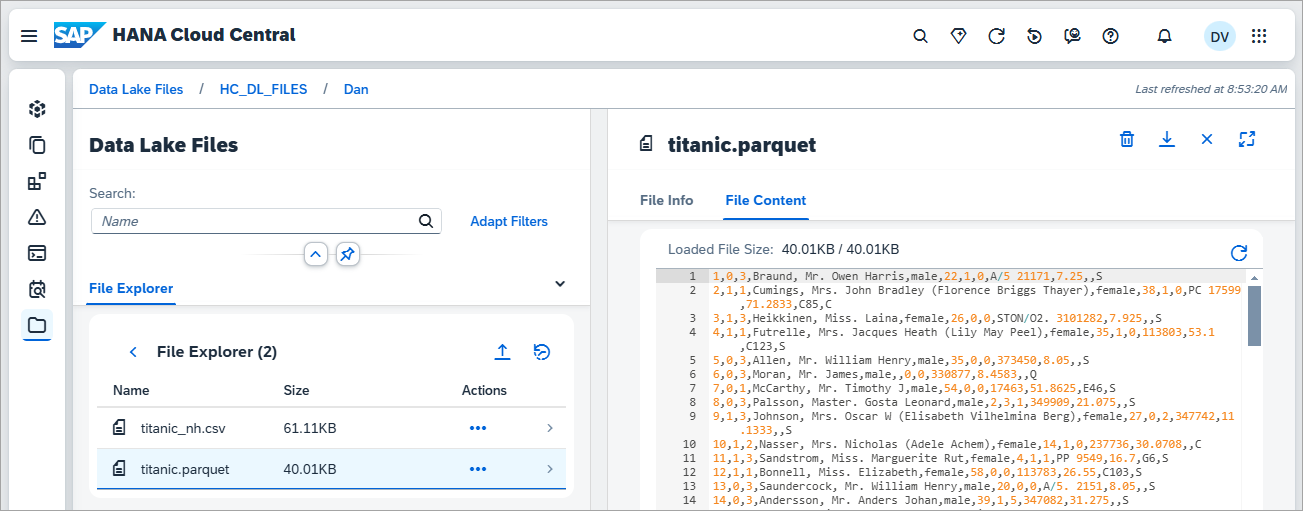Open the alerts warning sidebar icon
This screenshot has height=511, width=1303.
pyautogui.click(x=37, y=217)
